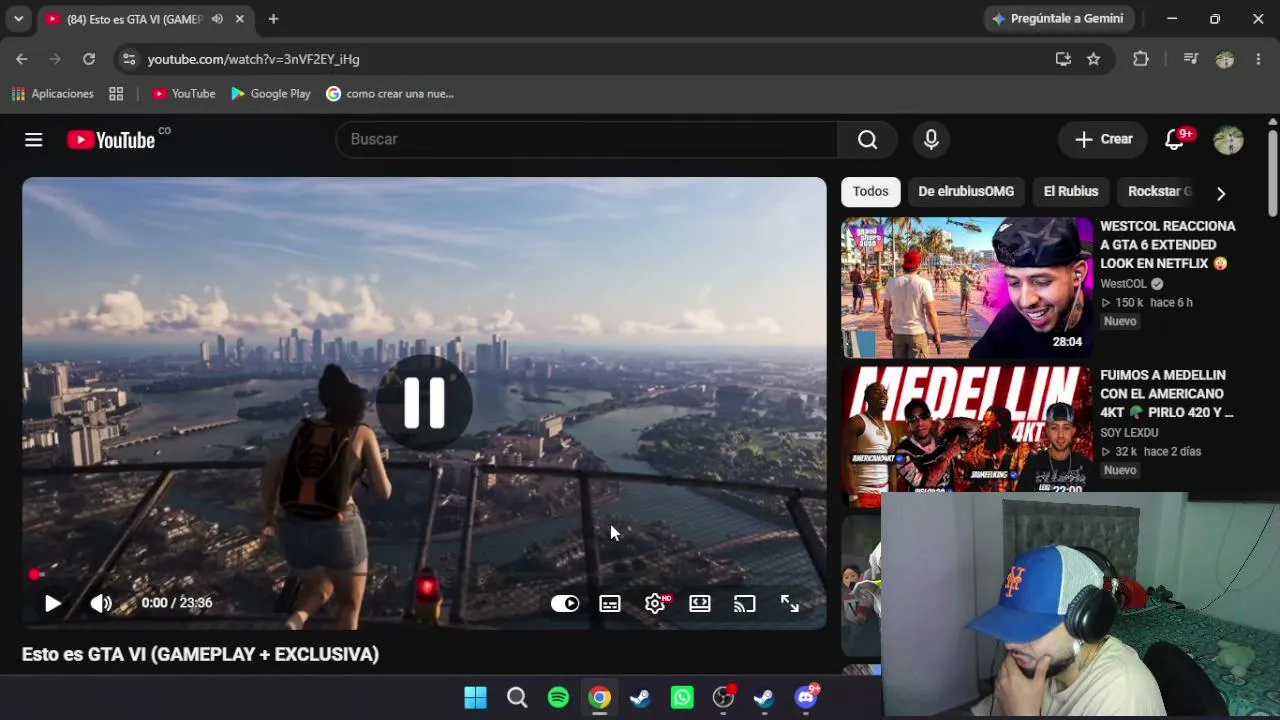The height and width of the screenshot is (720, 1280).
Task: Open the Chrome three-dot menu
Action: (1257, 59)
